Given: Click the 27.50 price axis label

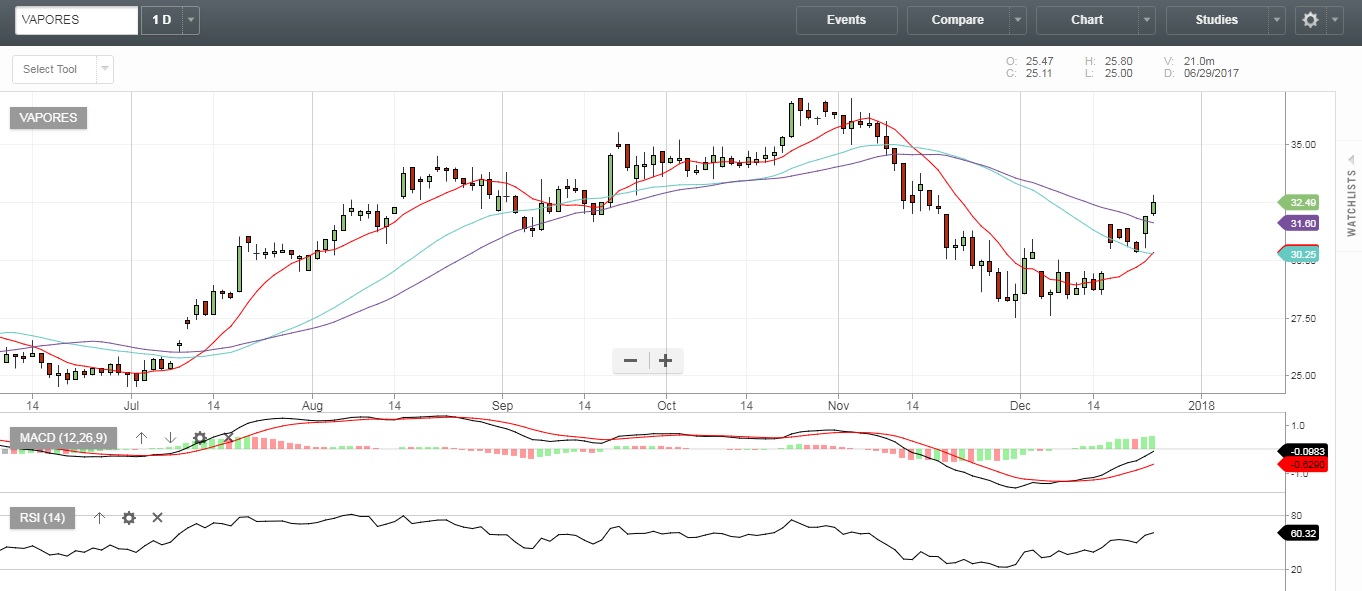Looking at the screenshot, I should (x=1303, y=319).
